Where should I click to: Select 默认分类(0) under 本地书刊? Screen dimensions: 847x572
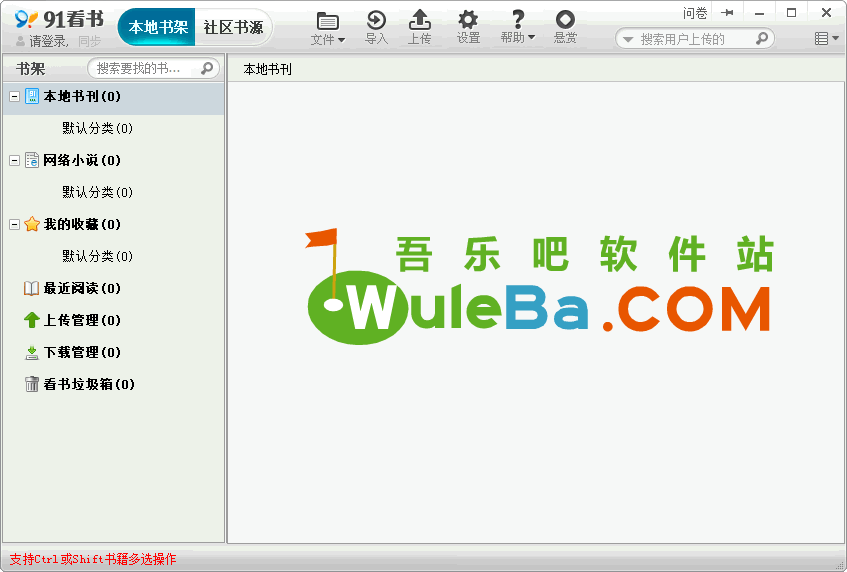click(x=97, y=129)
